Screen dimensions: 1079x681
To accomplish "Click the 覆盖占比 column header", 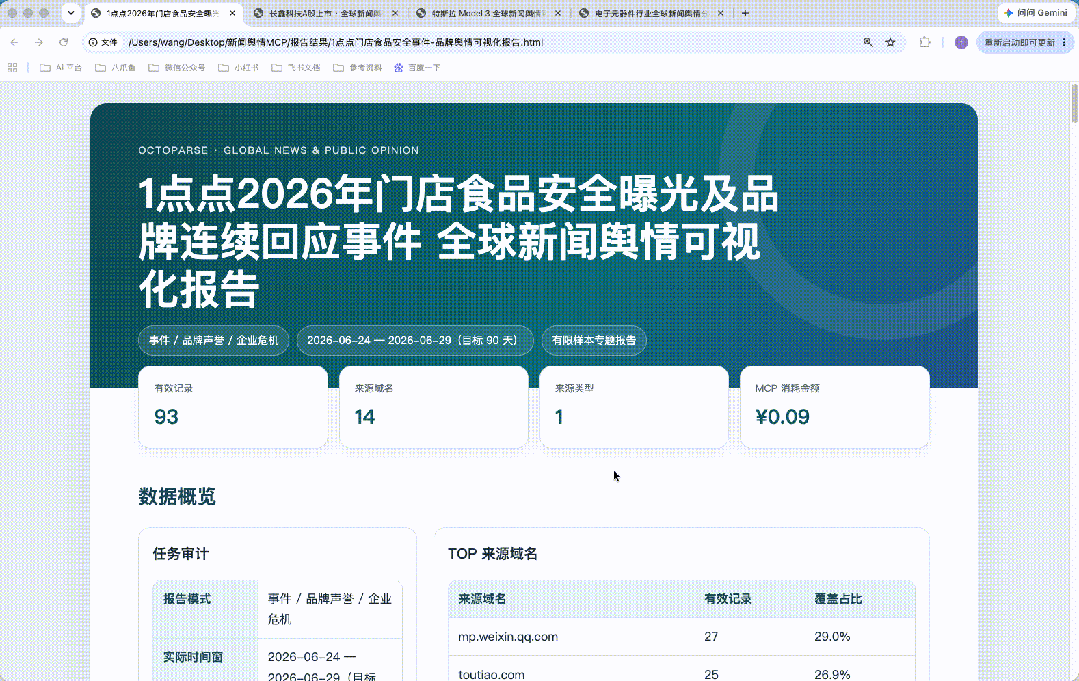I will (x=838, y=599).
